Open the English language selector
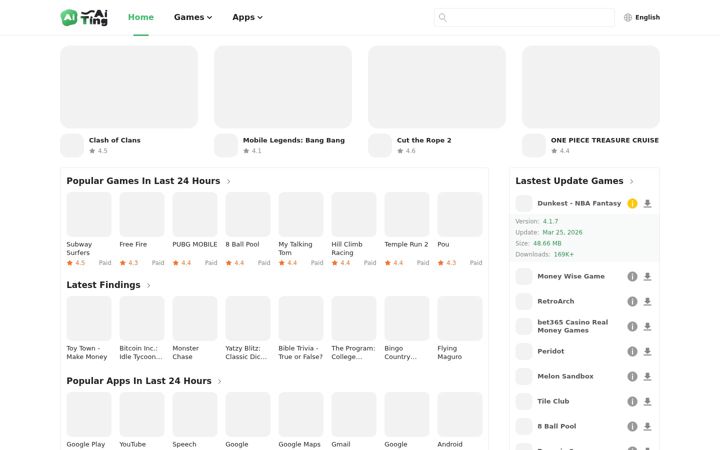 click(642, 17)
